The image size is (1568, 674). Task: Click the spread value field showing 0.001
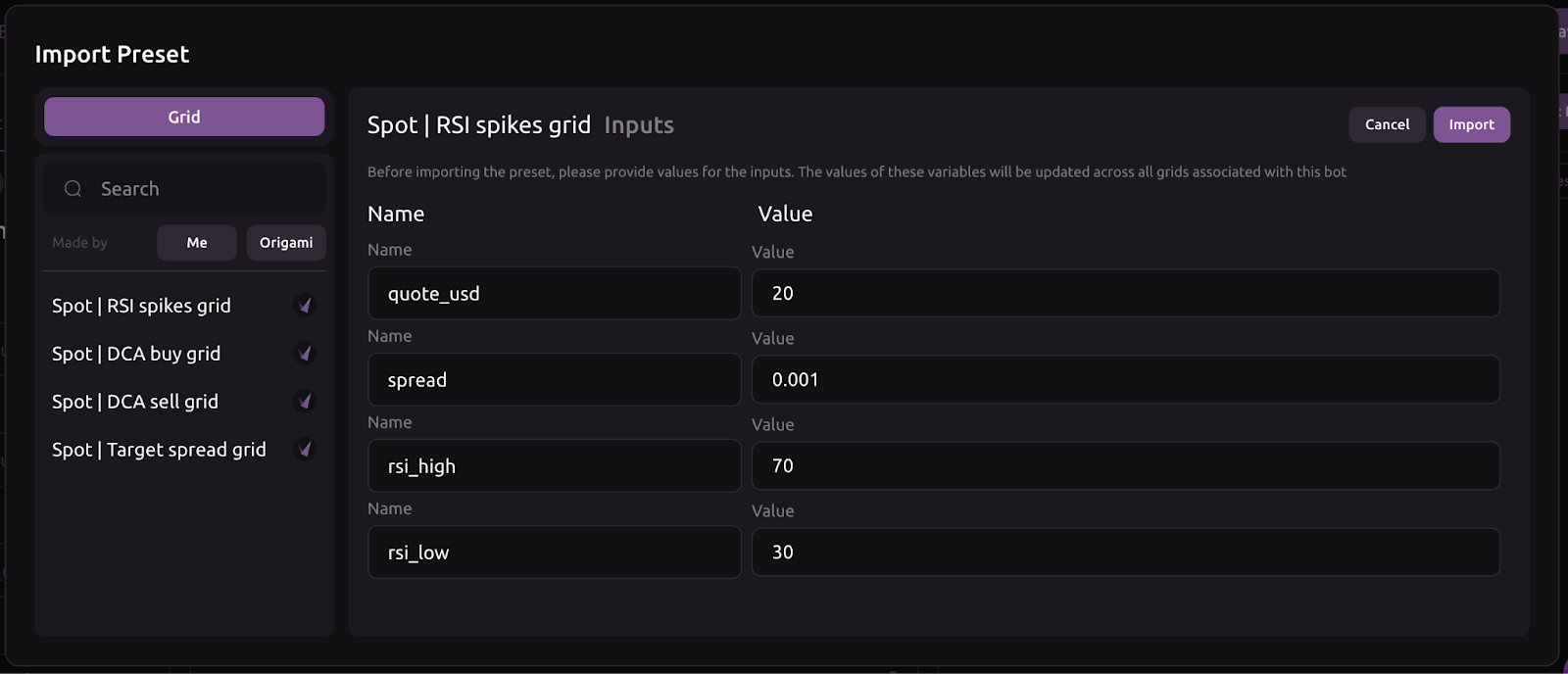click(1125, 380)
